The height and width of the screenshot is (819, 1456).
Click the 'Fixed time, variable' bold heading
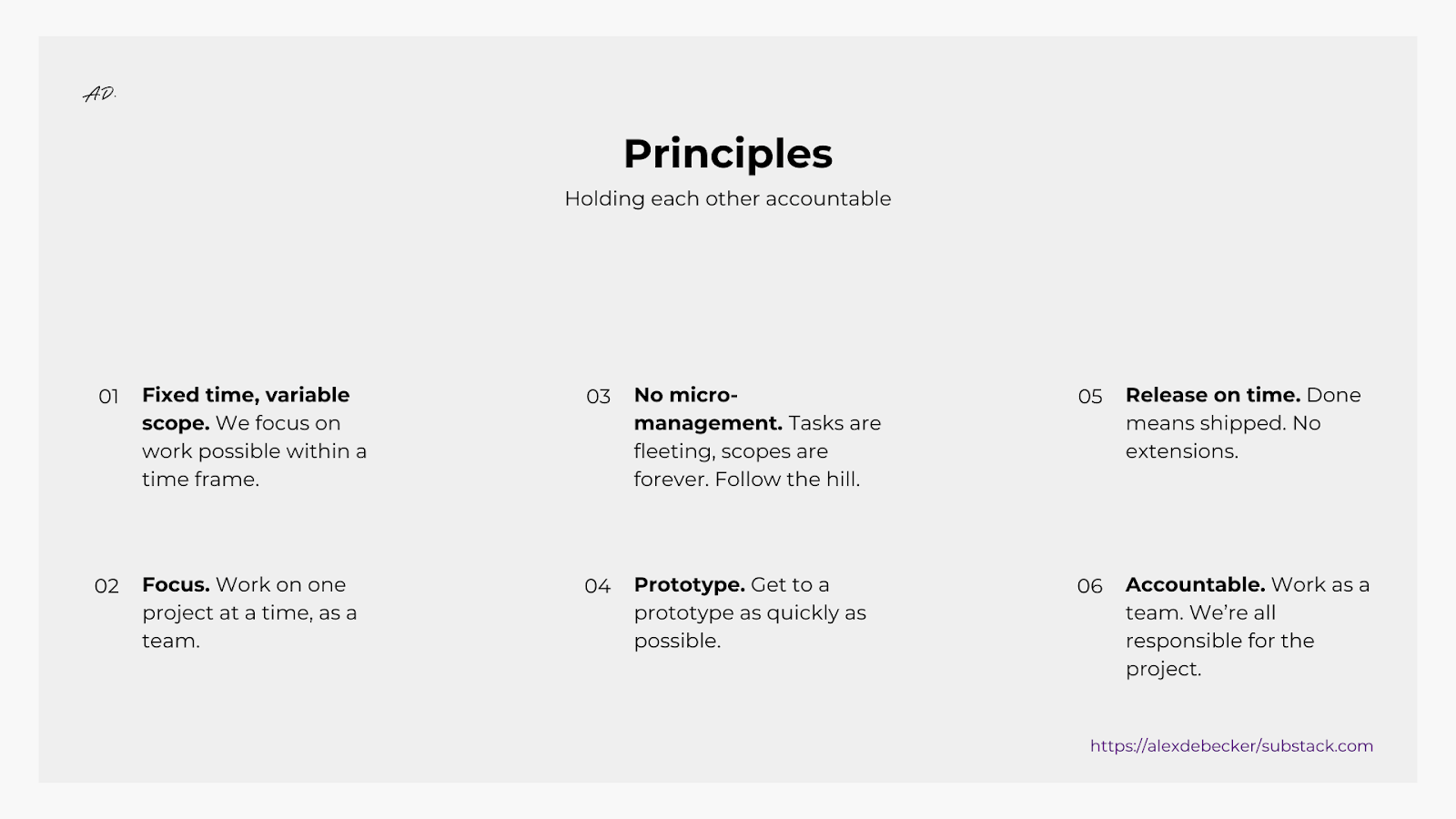(x=246, y=395)
